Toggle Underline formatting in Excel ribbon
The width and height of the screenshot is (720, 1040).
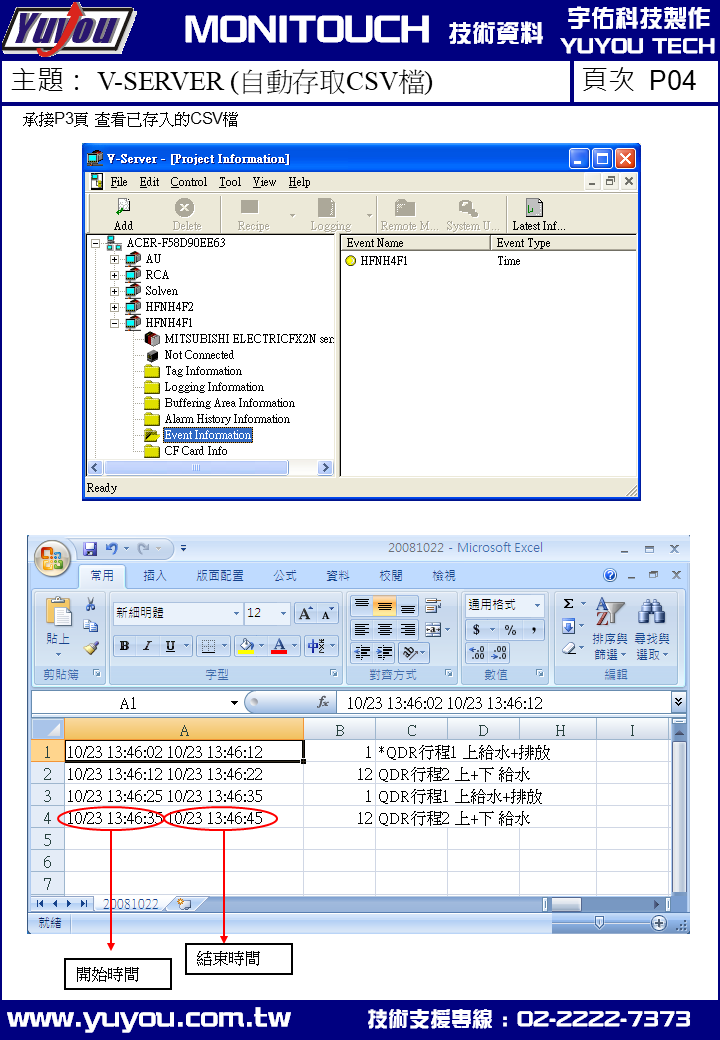coord(170,645)
